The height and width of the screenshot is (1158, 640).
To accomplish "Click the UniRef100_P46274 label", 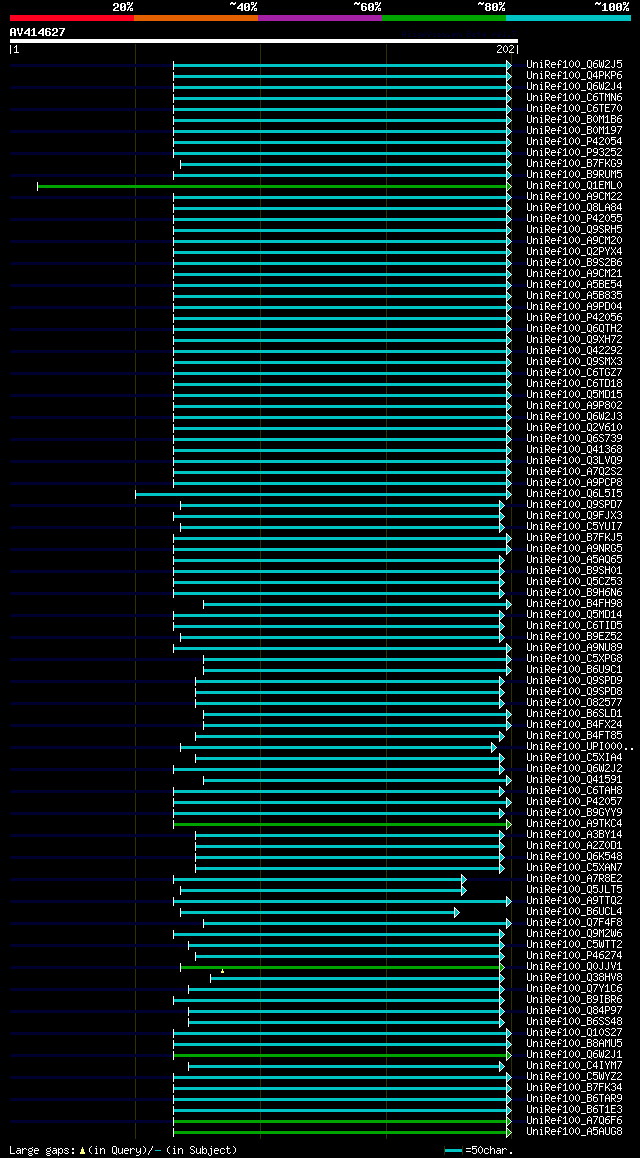I will (x=574, y=956).
